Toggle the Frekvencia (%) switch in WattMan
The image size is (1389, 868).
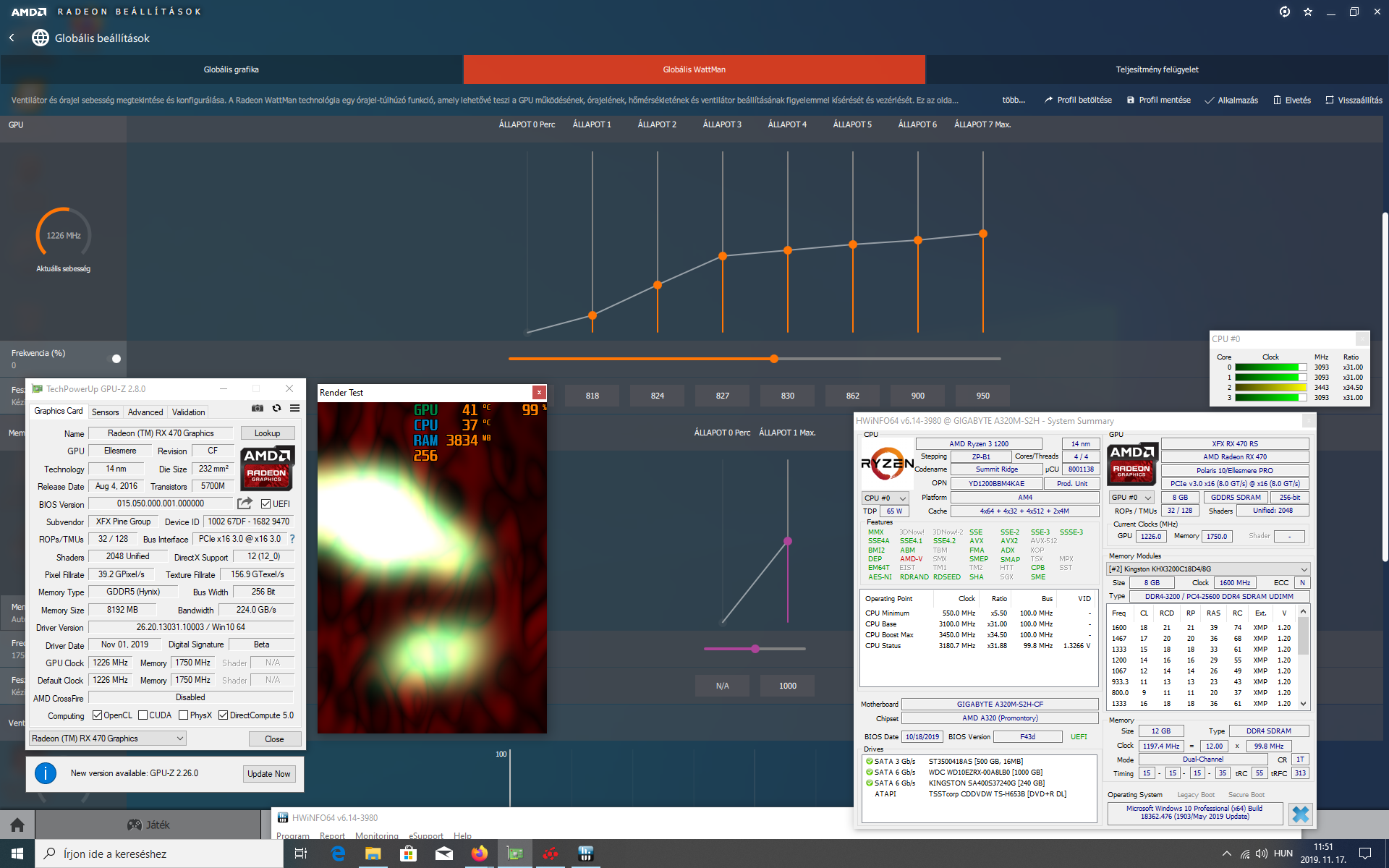pyautogui.click(x=113, y=359)
